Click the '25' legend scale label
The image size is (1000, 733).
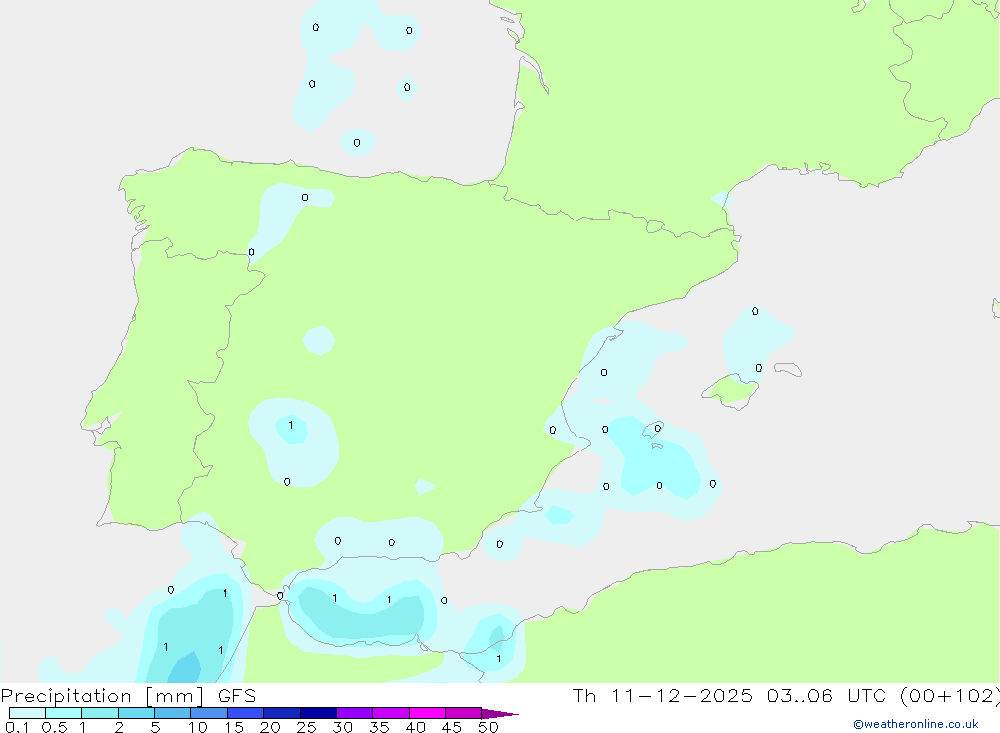[x=307, y=727]
